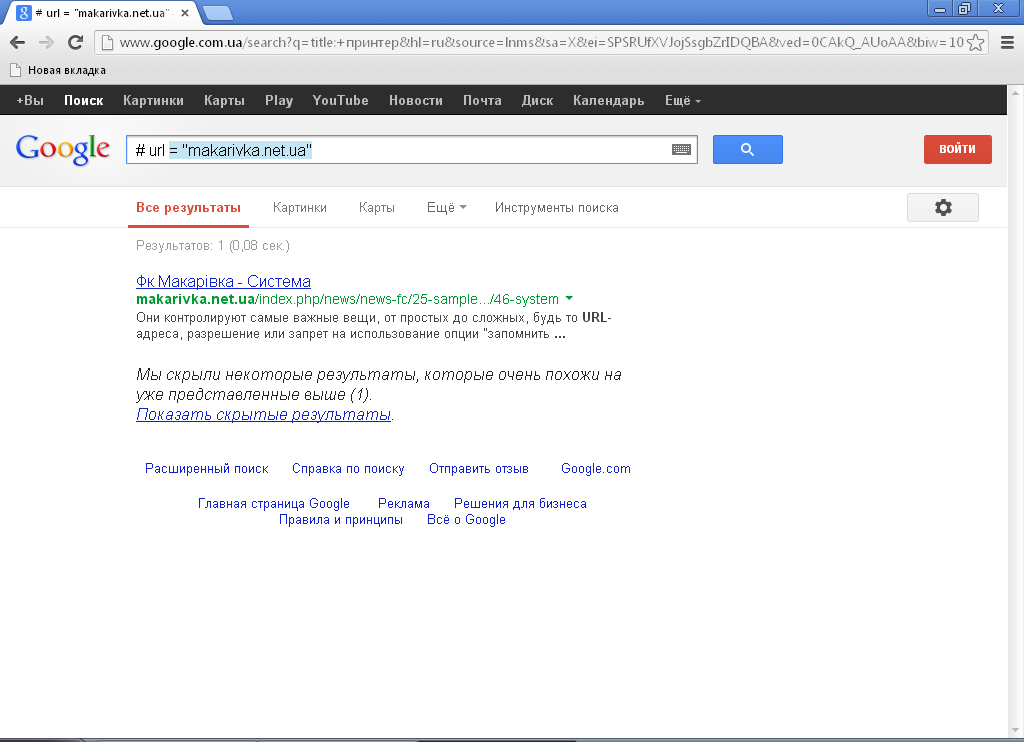
Task: Open the Новая вкладка bookmark
Action: coord(58,71)
